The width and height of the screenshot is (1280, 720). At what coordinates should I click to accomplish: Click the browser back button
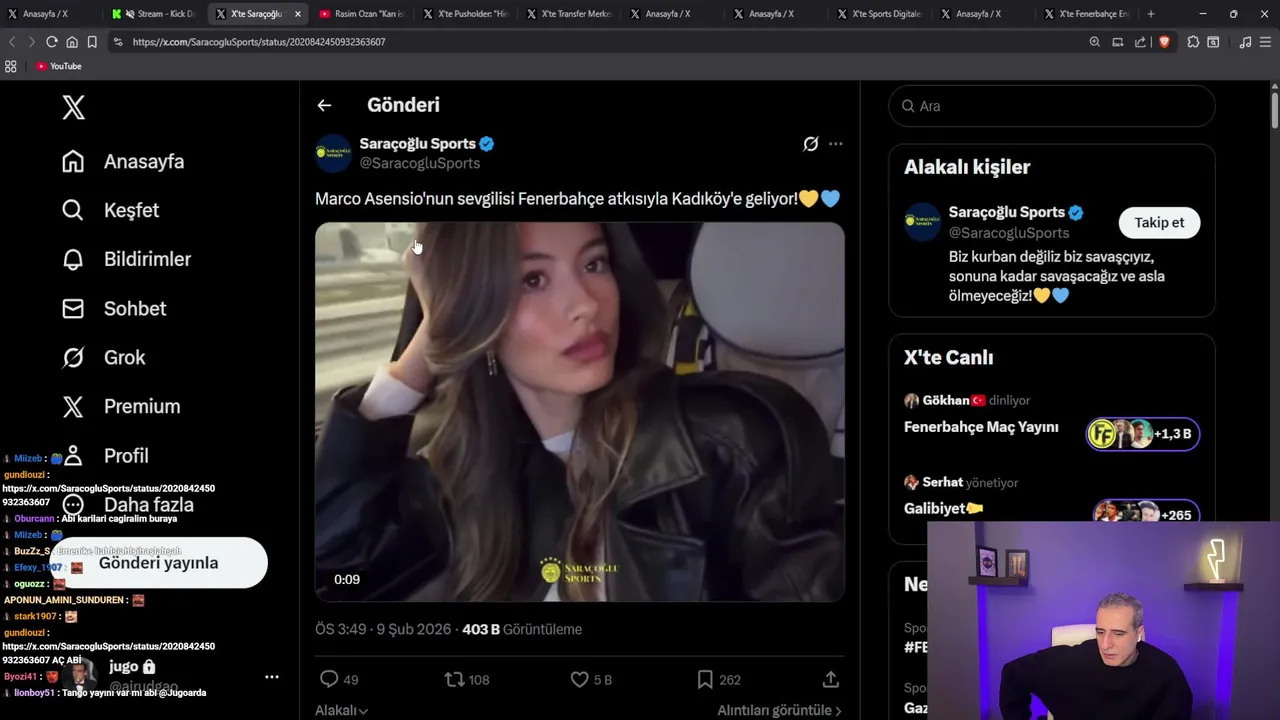click(12, 42)
